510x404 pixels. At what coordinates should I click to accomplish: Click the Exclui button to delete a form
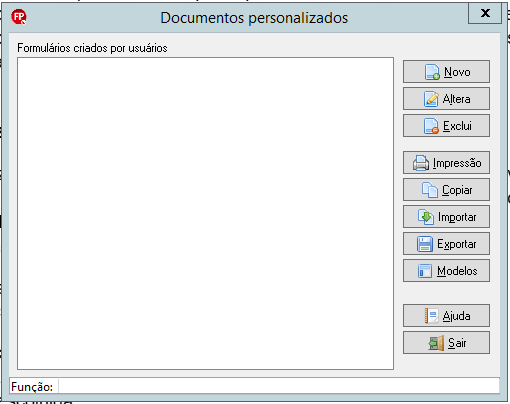(446, 126)
